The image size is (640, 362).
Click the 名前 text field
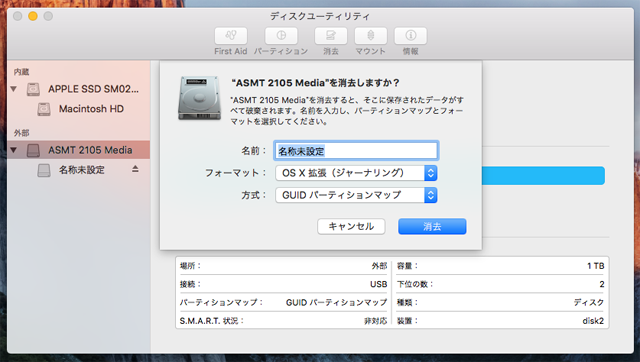356,151
